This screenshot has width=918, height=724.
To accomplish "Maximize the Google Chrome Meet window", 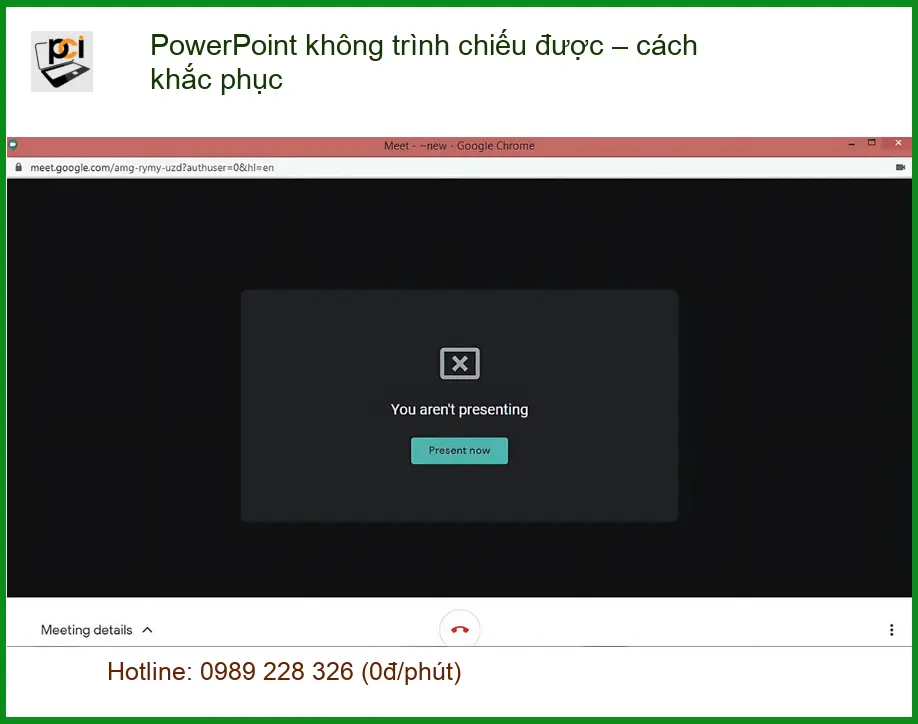I will tap(872, 143).
